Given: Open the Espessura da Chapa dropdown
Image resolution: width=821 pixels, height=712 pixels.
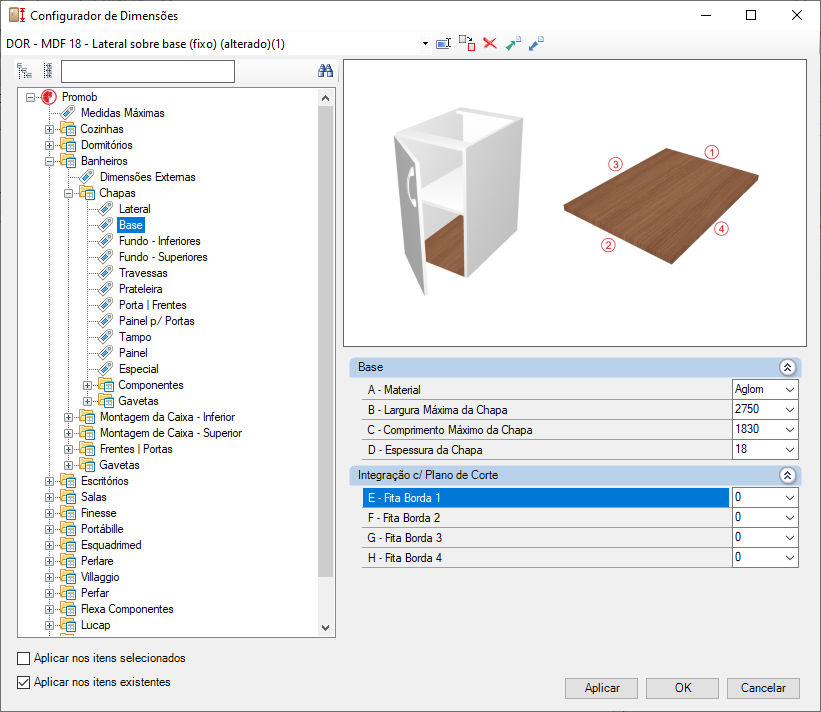Looking at the screenshot, I should [790, 449].
